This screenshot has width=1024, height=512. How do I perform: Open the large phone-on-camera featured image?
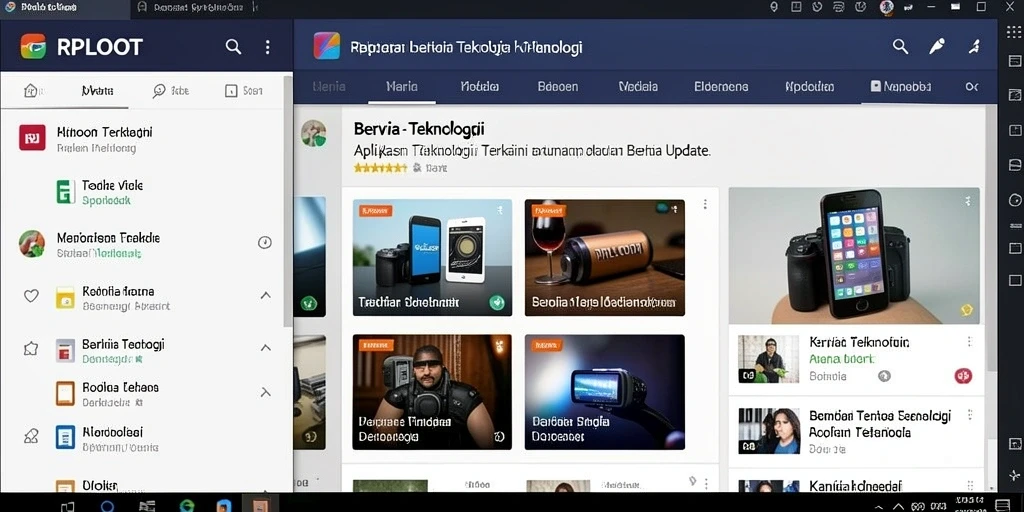pyautogui.click(x=854, y=255)
